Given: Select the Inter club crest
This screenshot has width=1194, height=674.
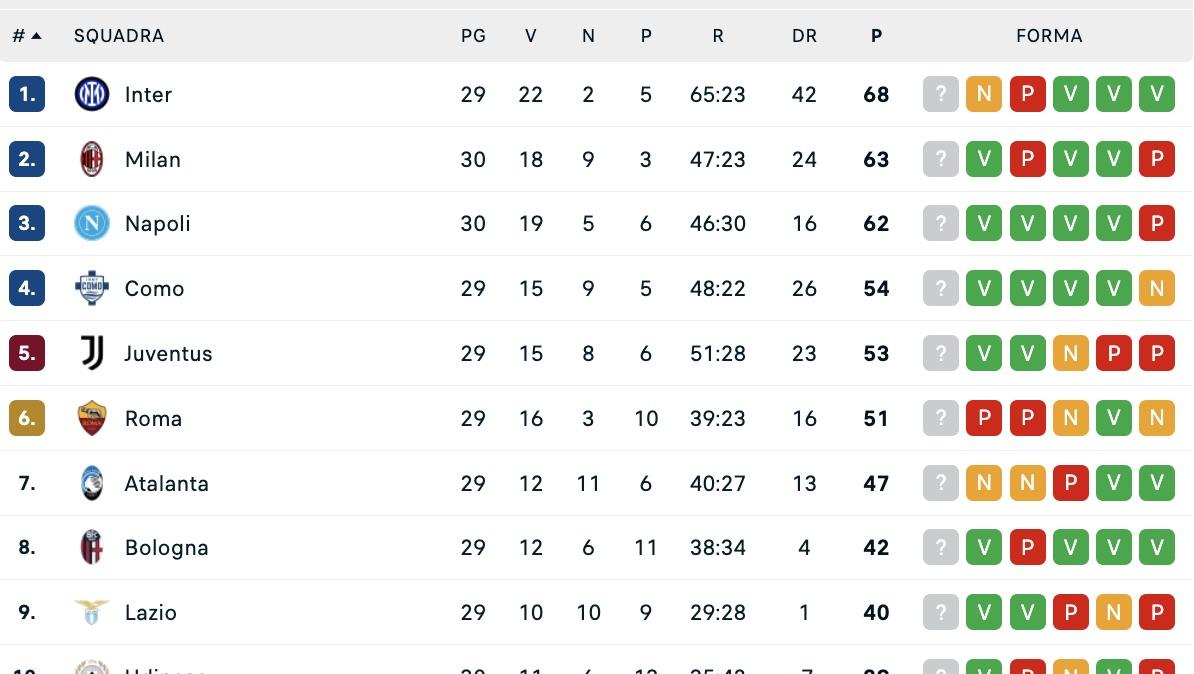Looking at the screenshot, I should tap(91, 94).
